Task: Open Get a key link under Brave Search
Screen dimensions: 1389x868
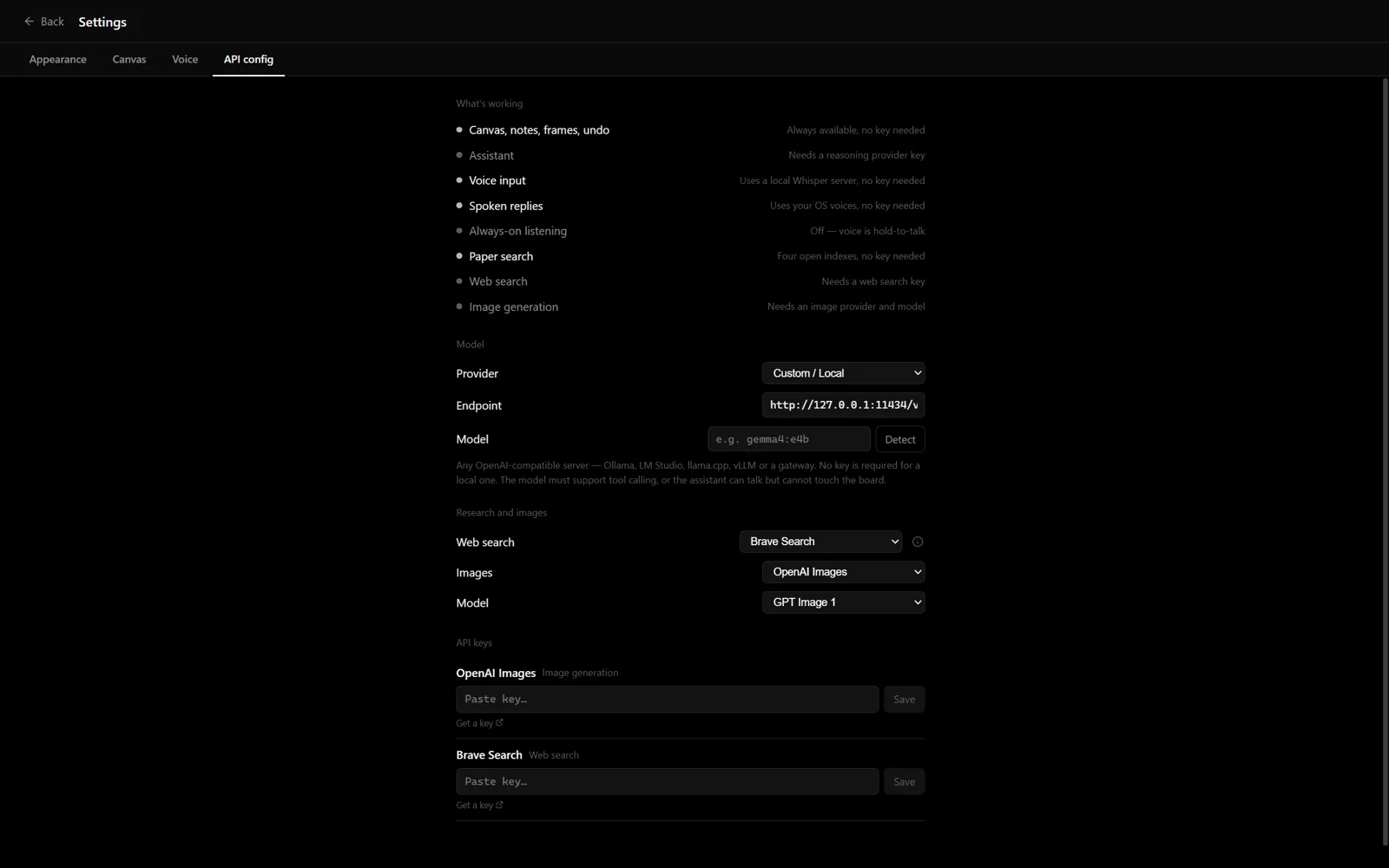Action: pos(479,806)
